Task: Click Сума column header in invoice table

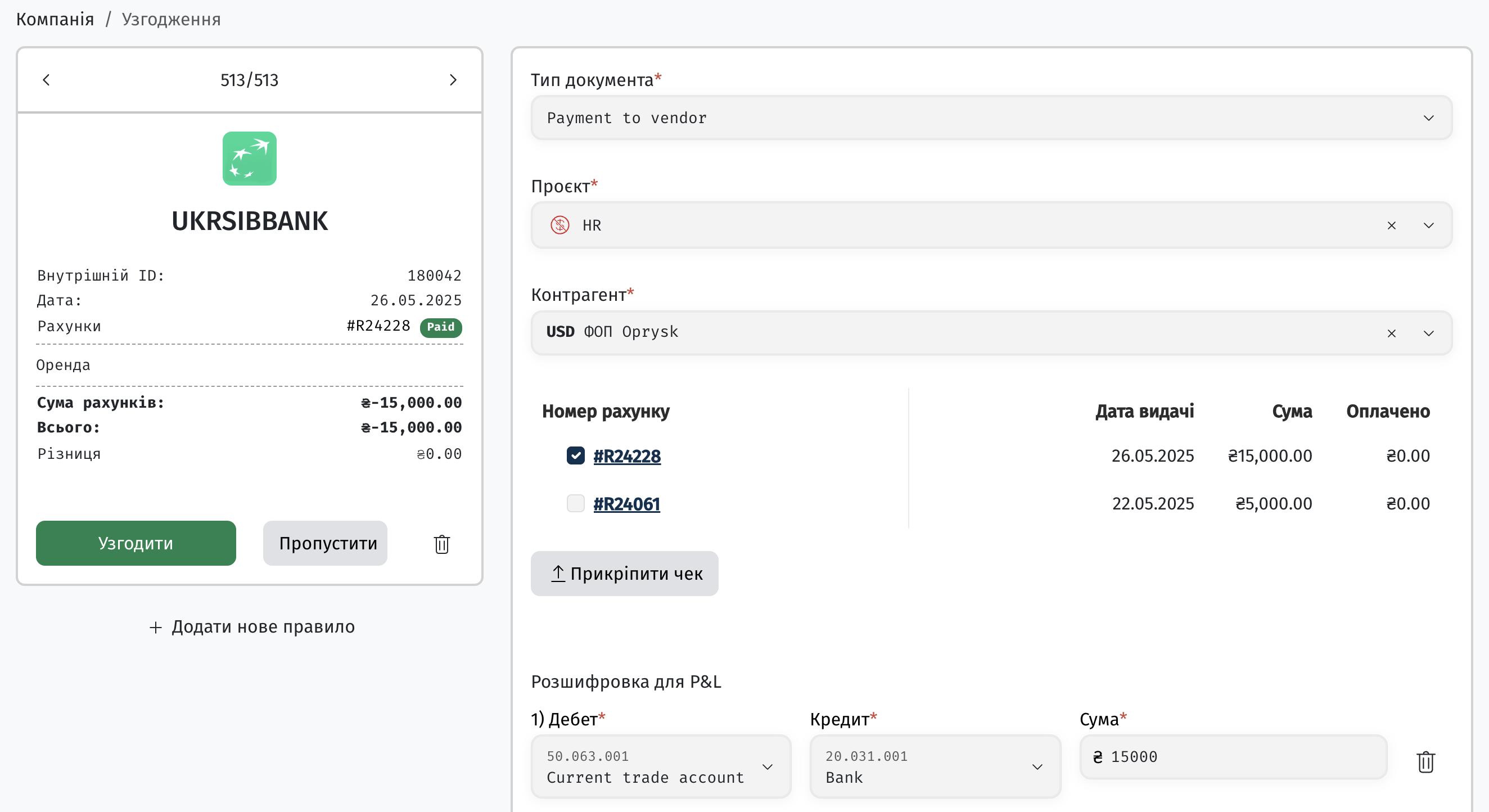Action: coord(1292,412)
